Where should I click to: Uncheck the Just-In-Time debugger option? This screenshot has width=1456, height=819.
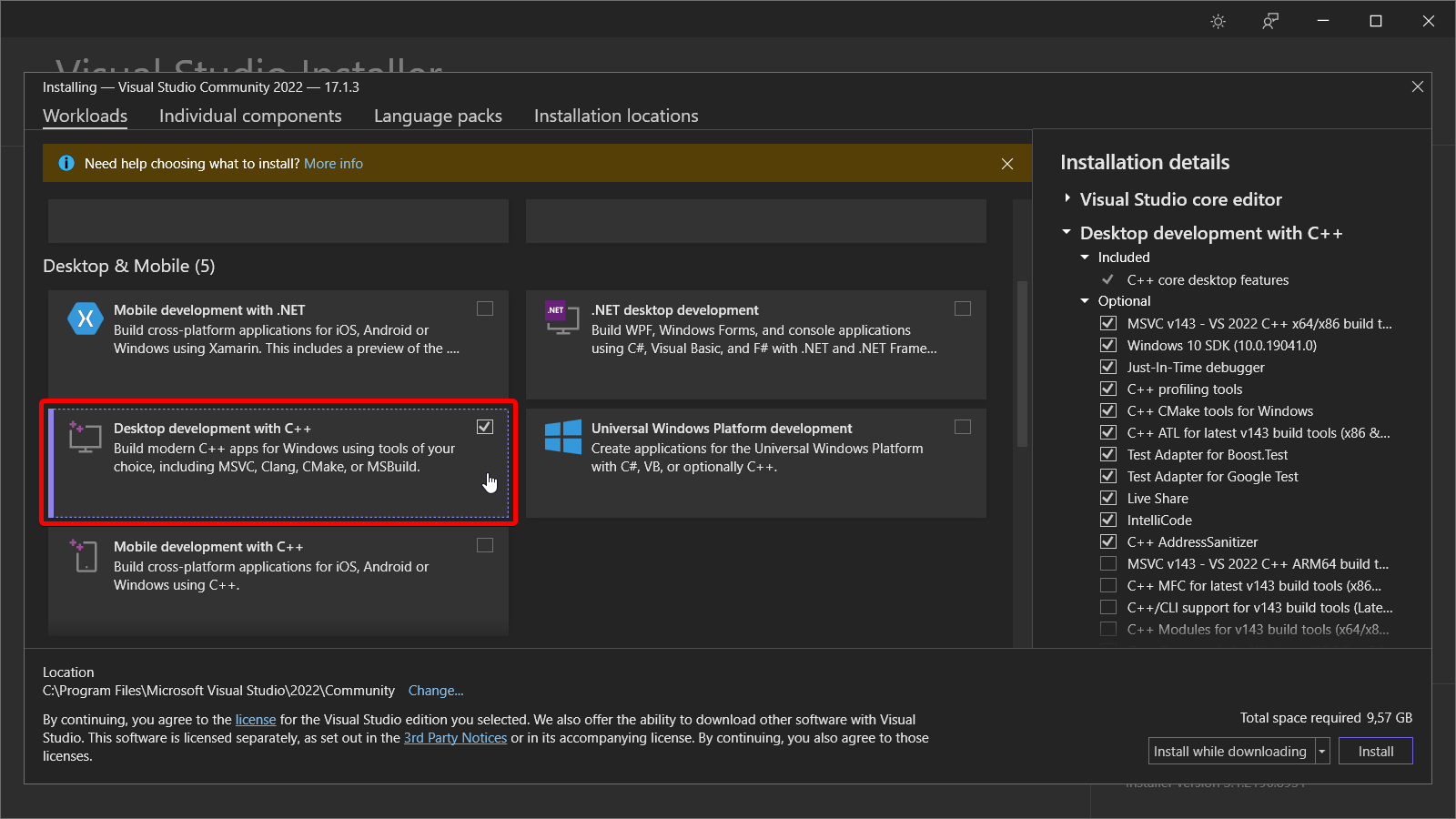[1108, 367]
